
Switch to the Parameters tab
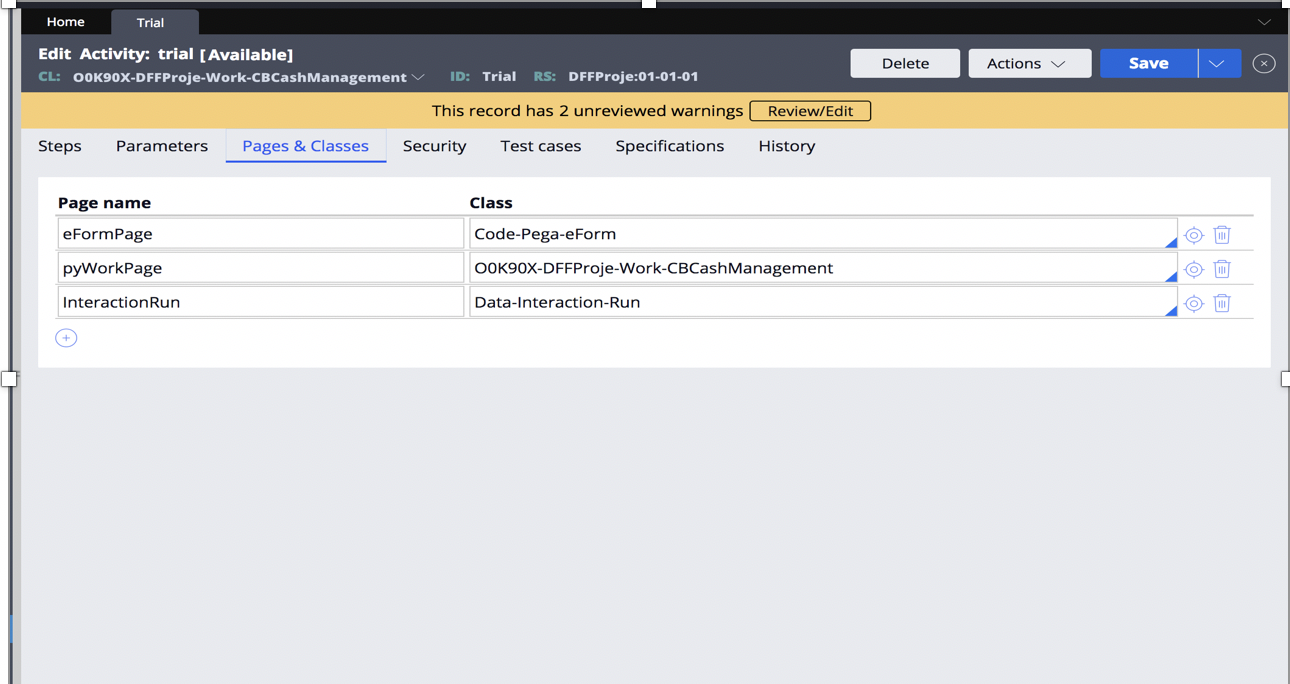tap(162, 146)
